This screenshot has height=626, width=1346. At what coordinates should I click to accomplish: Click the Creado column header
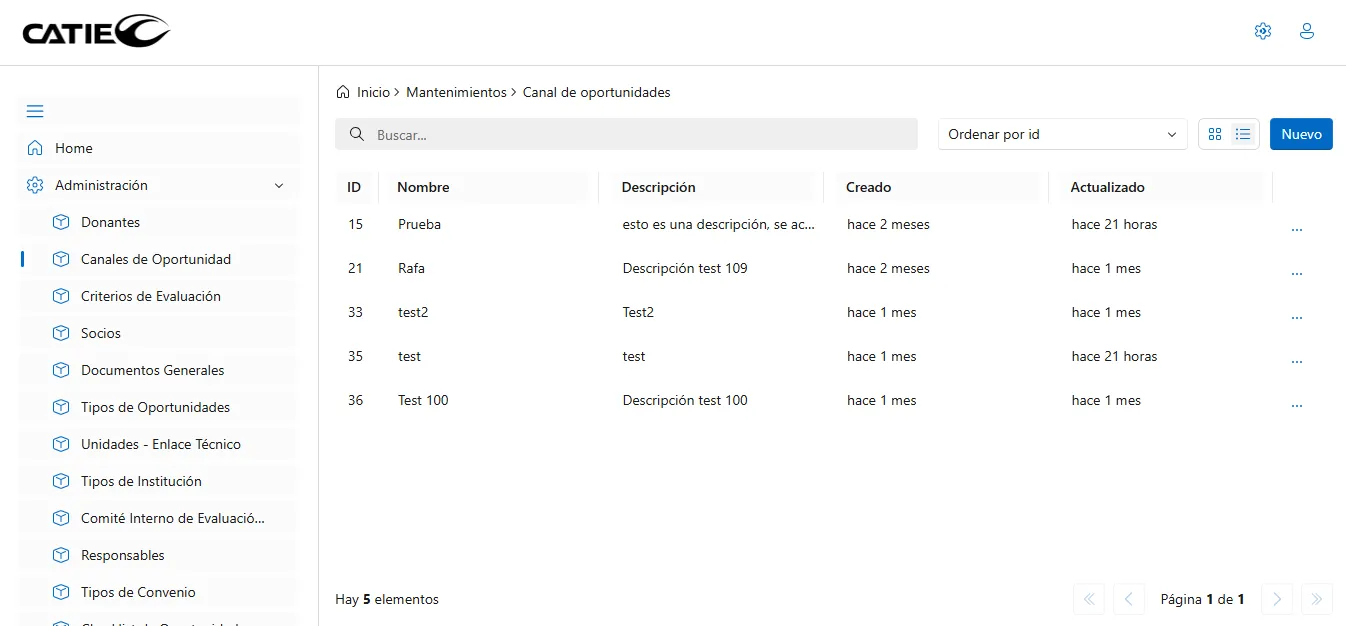coord(868,187)
